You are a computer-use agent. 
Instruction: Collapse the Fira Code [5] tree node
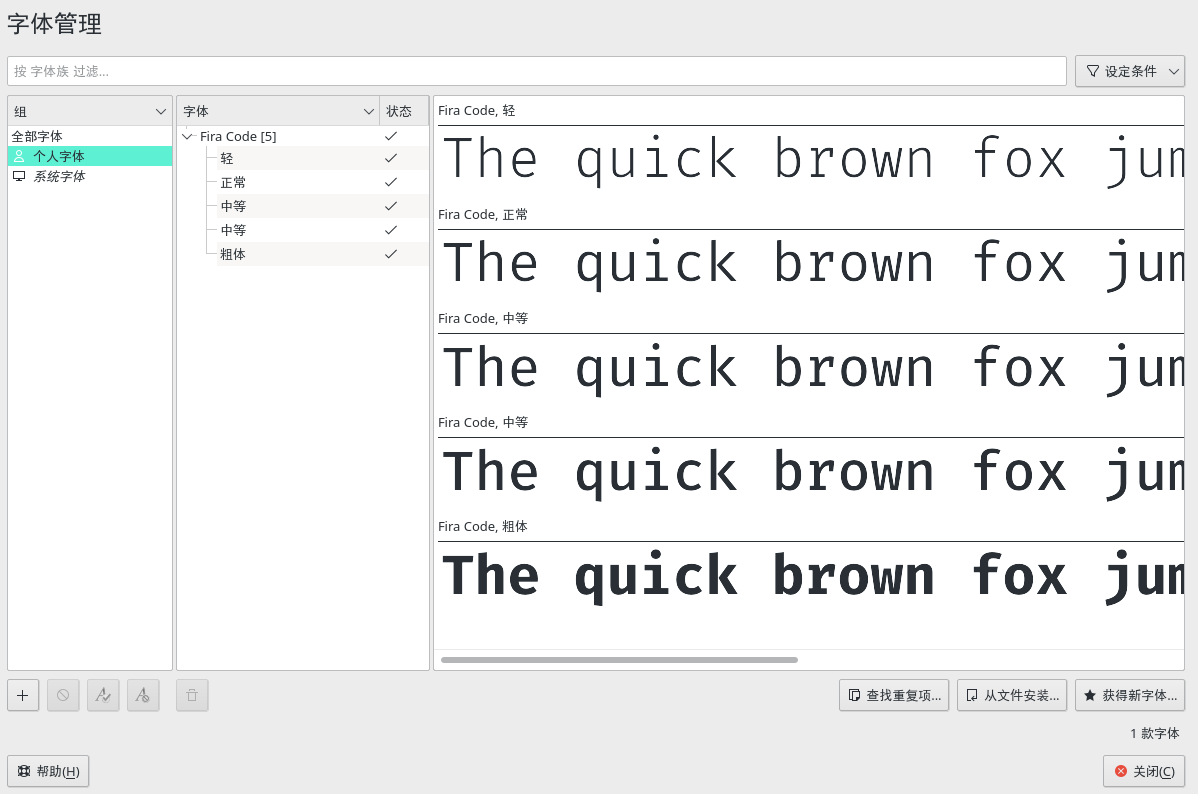coord(187,136)
